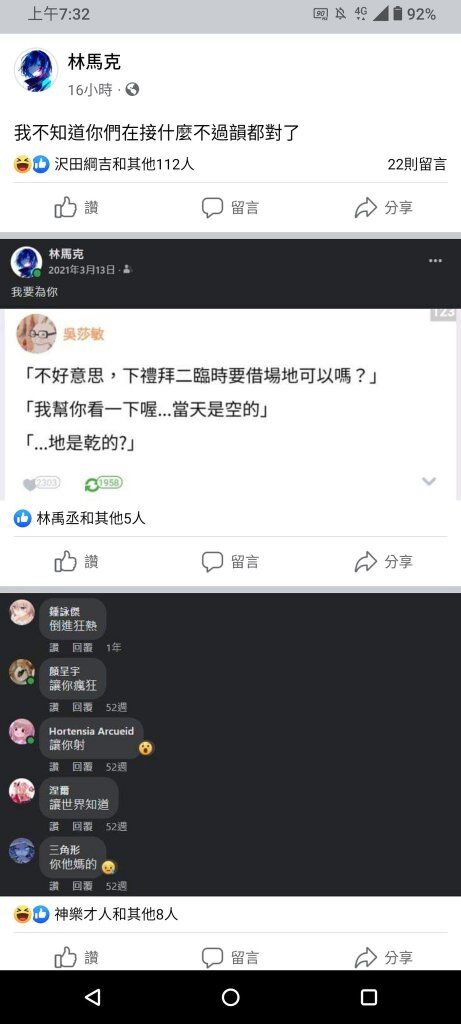Viewport: 461px width, 1024px height.
Task: Open the tweet screenshot by 吳莎敏
Action: click(230, 405)
